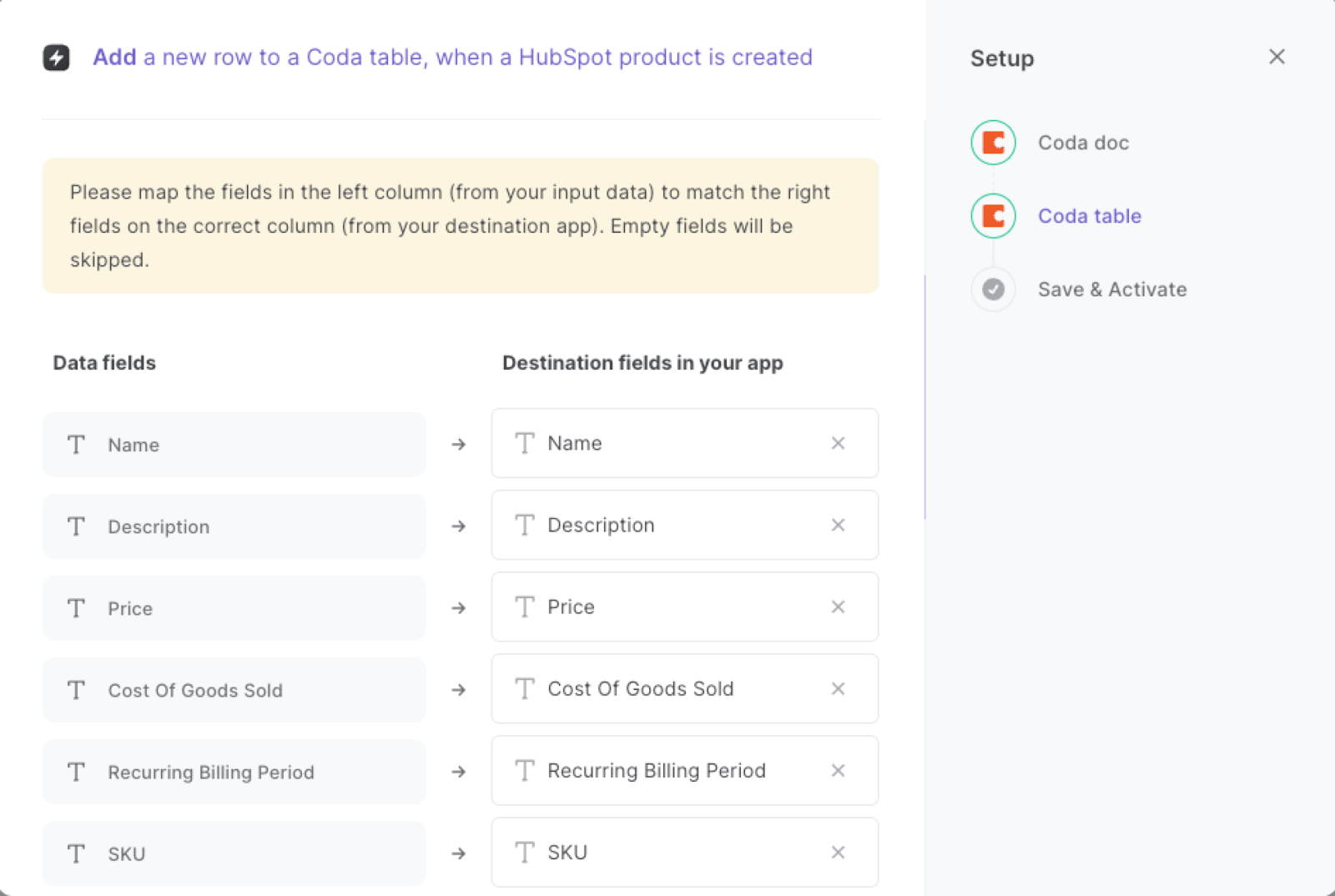Click Destination fields in your app heading

coord(642,363)
